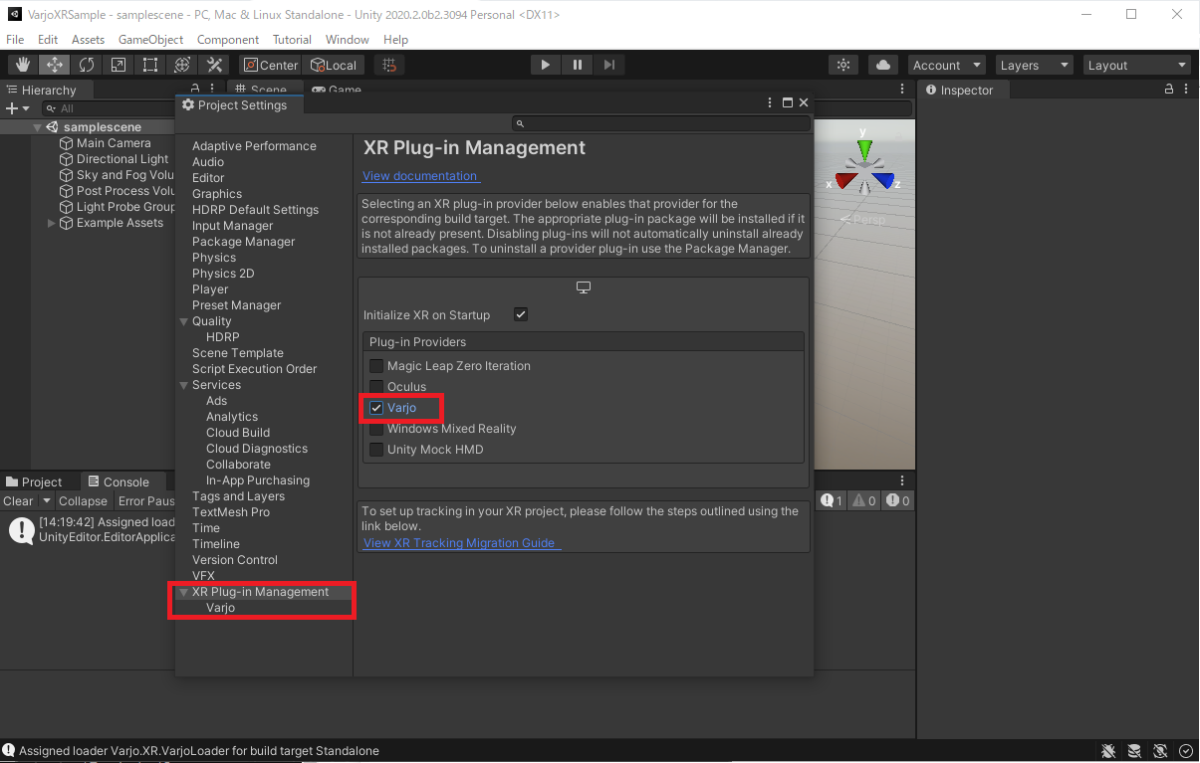Toggle Collapse in Console
This screenshot has height=763, width=1200.
point(83,501)
